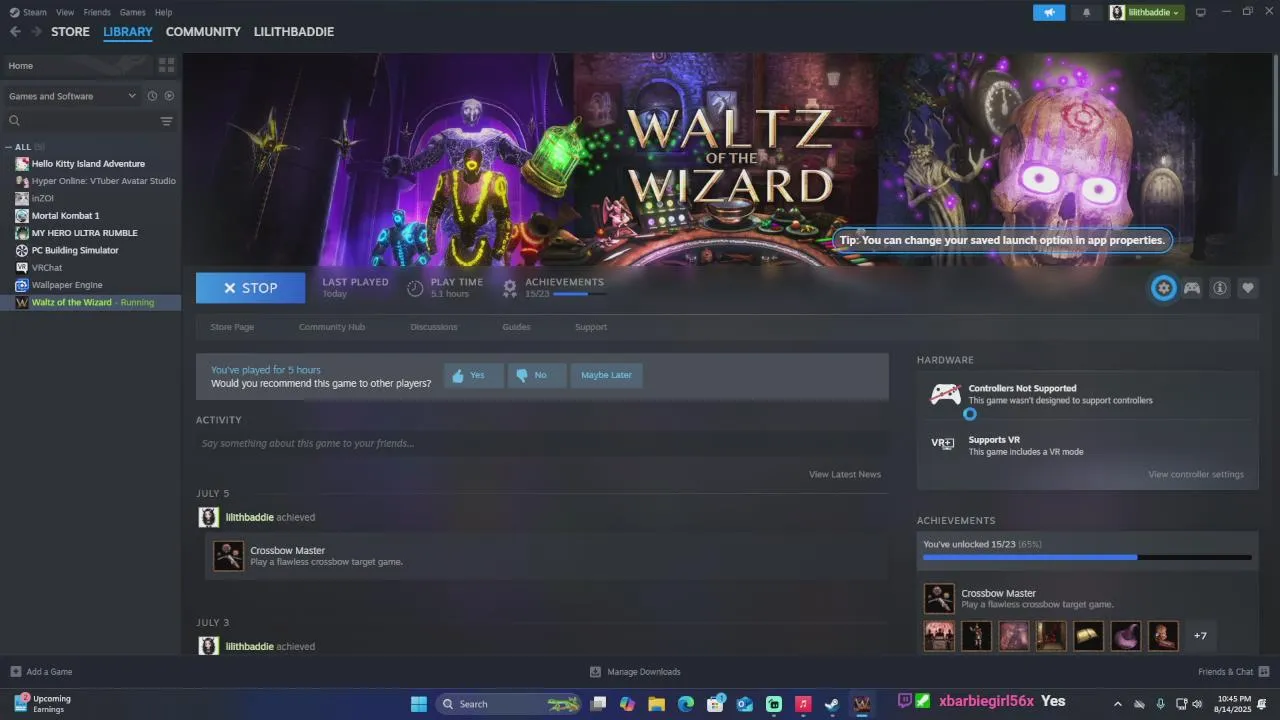
Task: Go to STORE section
Action: (70, 32)
